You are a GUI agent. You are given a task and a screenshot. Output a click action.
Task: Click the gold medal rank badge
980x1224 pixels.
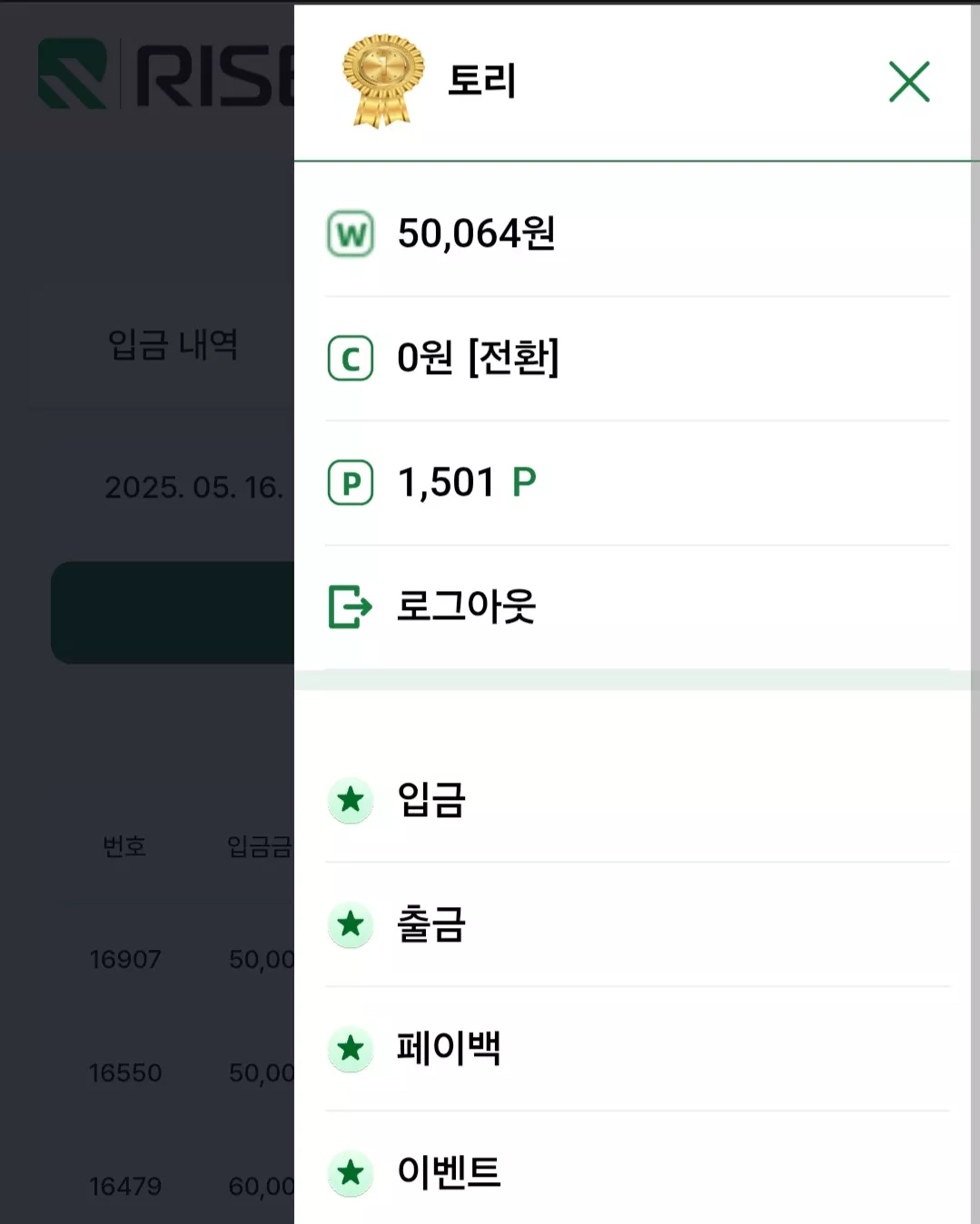click(382, 81)
